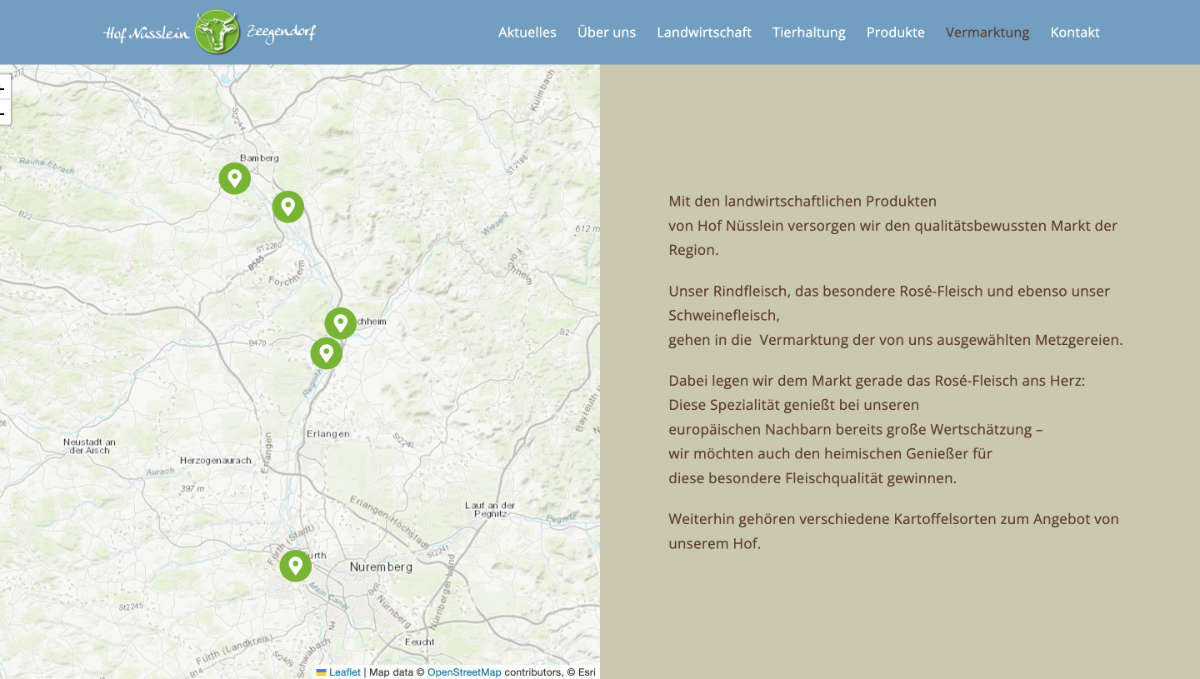
Task: Click the green cow logo icon
Action: click(x=216, y=32)
